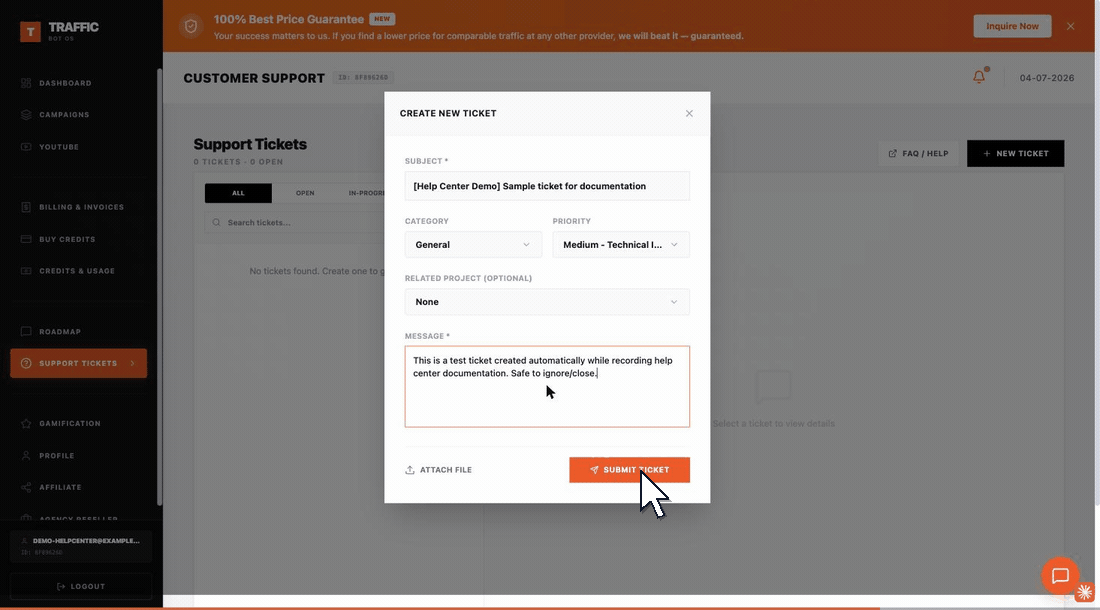Open Buy Credits menu item

coord(67,239)
